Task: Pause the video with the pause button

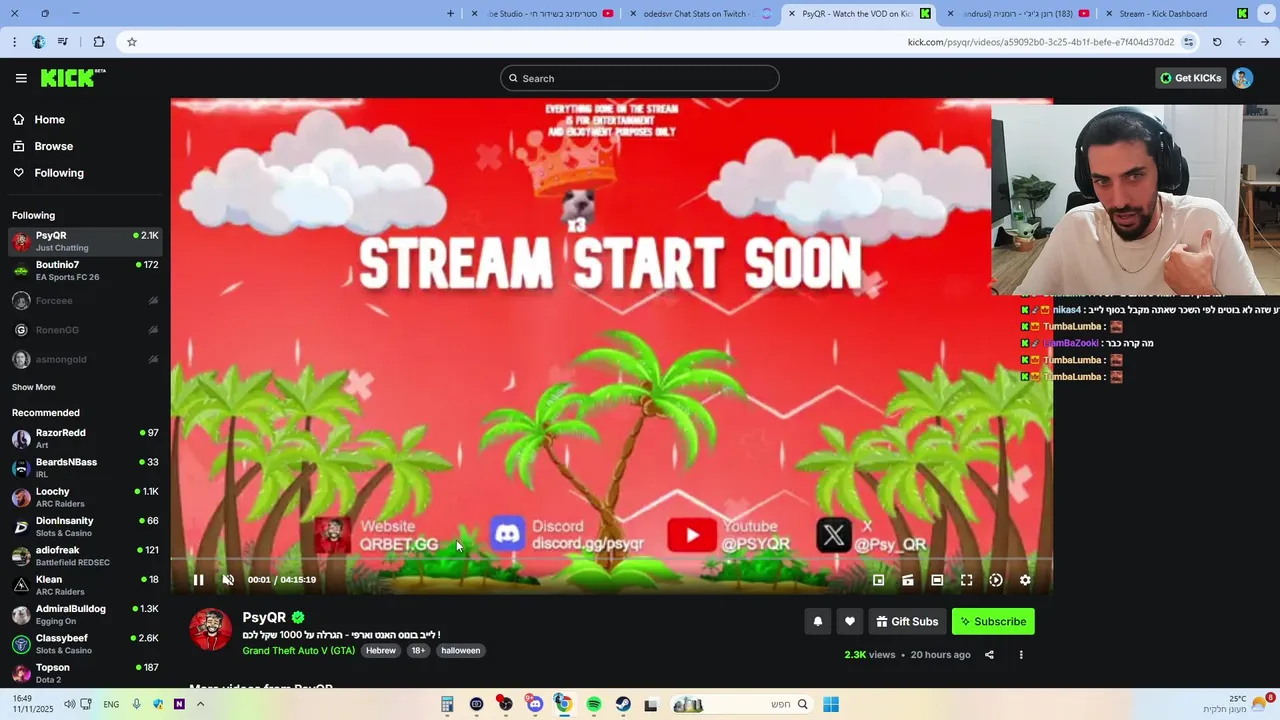Action: [198, 580]
